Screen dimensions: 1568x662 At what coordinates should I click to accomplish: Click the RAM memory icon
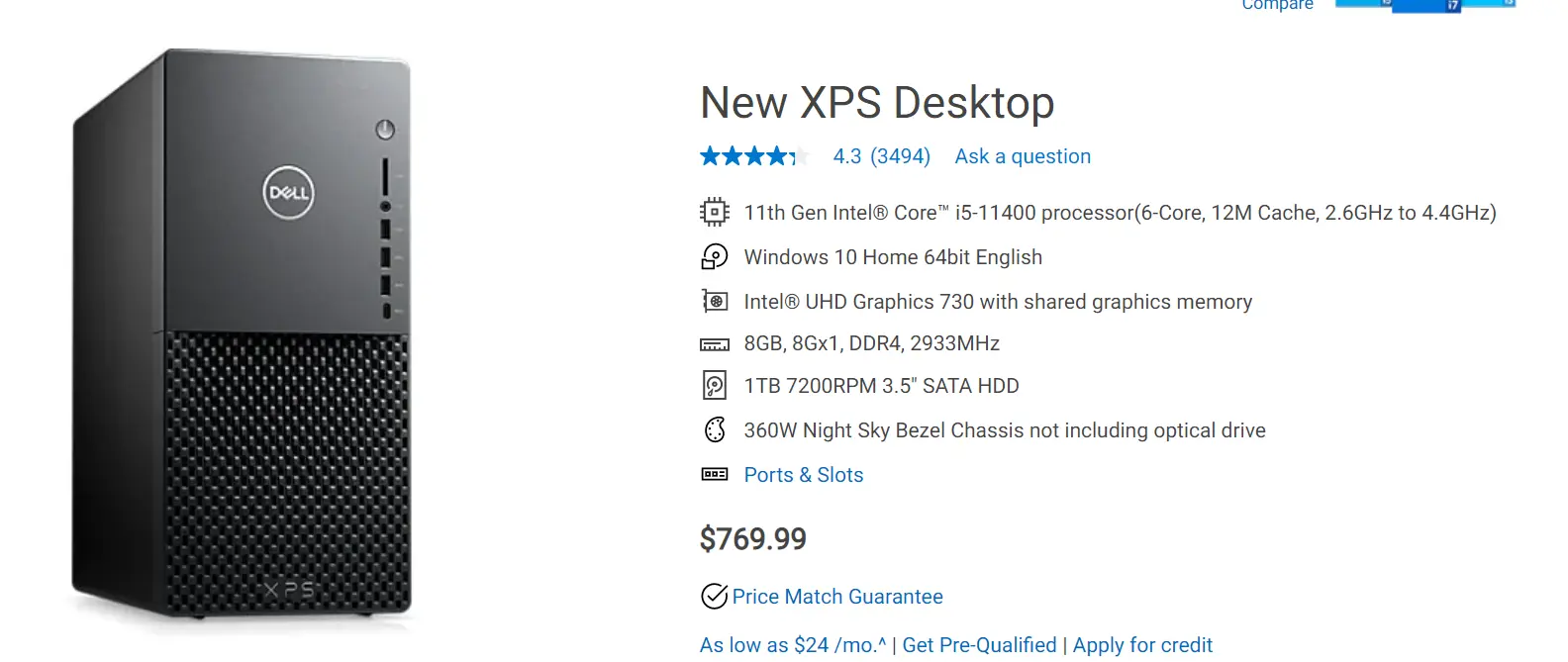point(715,344)
